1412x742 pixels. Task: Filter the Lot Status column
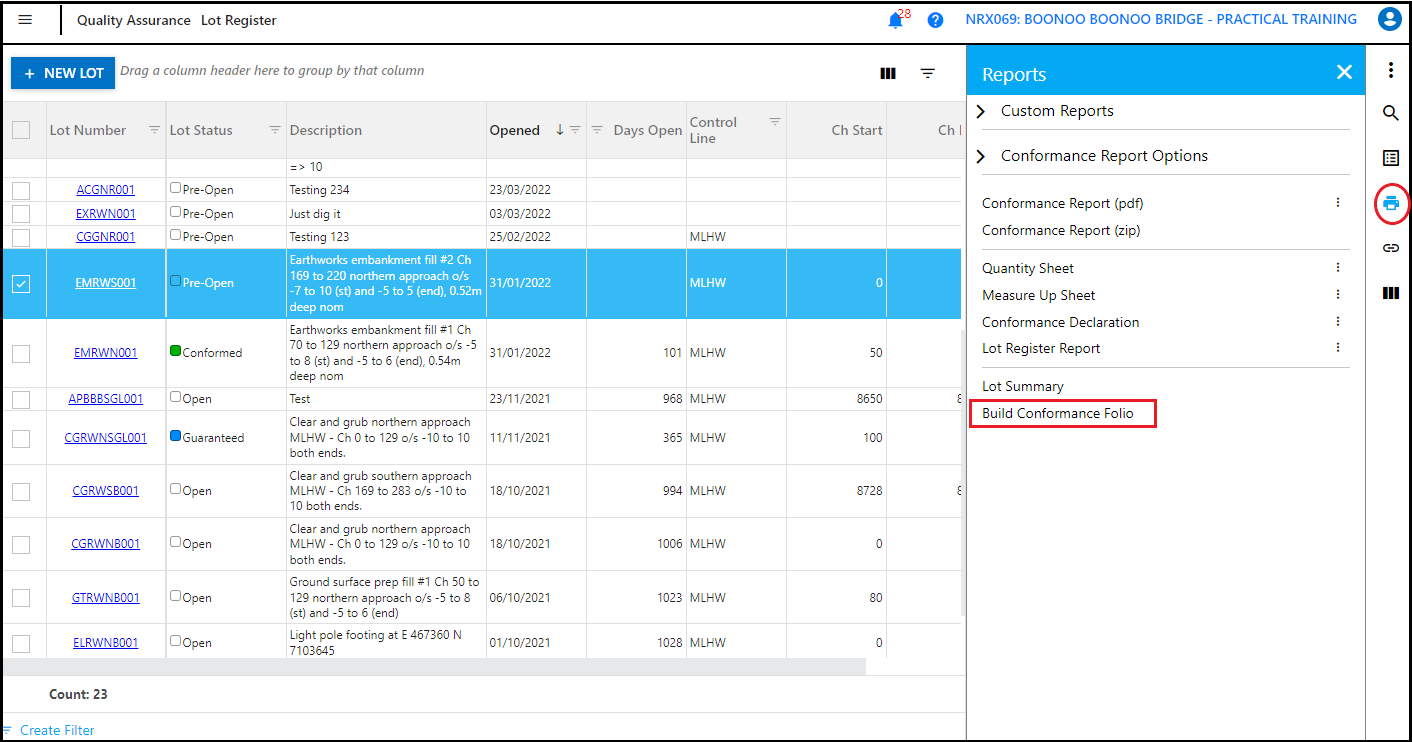[x=275, y=130]
